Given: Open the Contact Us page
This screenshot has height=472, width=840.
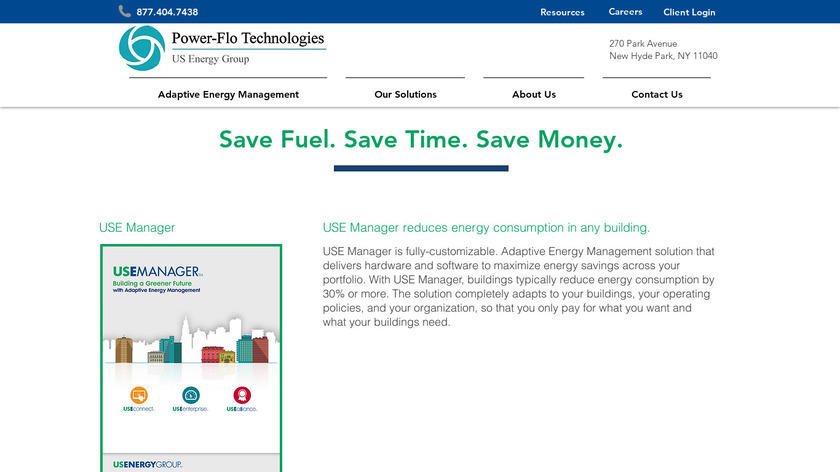Looking at the screenshot, I should pos(657,94).
